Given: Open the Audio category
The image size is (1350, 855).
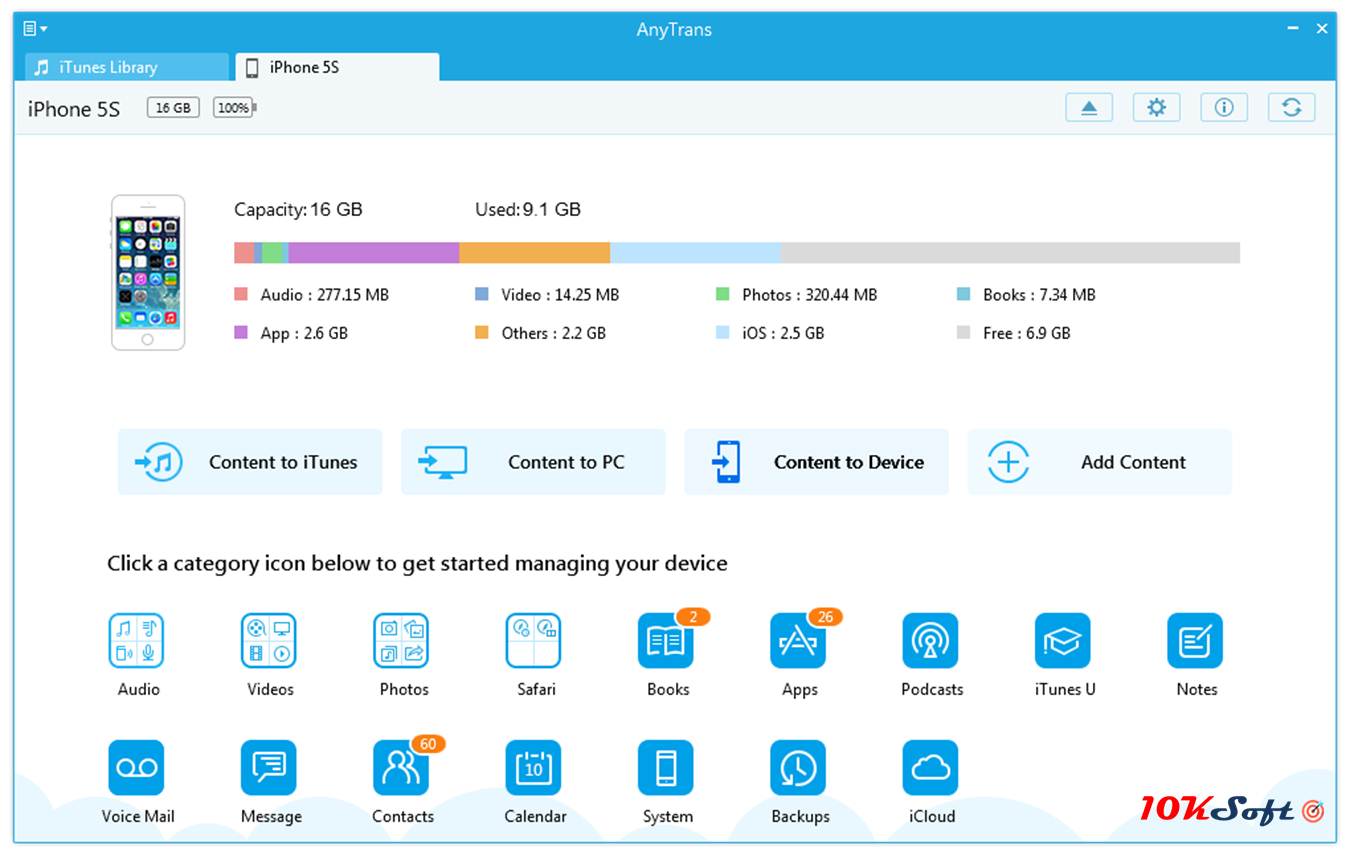Looking at the screenshot, I should (137, 641).
